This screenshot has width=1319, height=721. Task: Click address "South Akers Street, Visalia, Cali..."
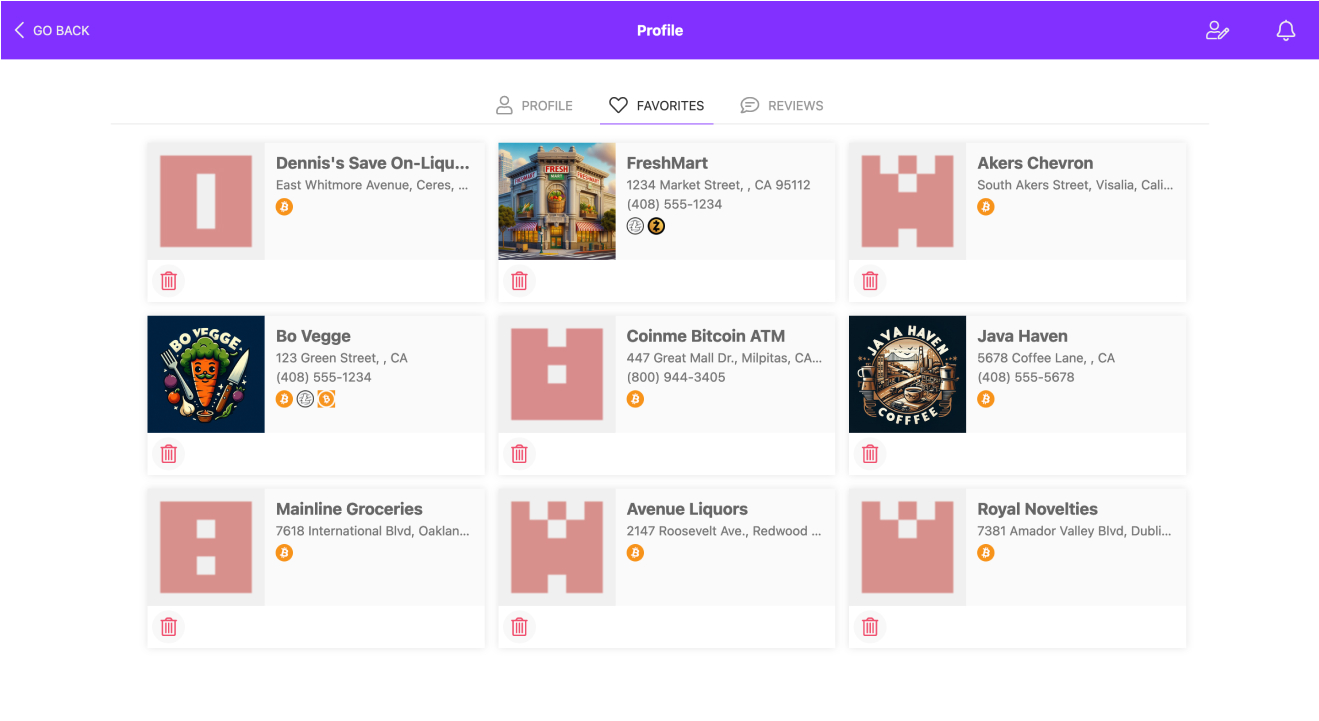coord(1075,185)
